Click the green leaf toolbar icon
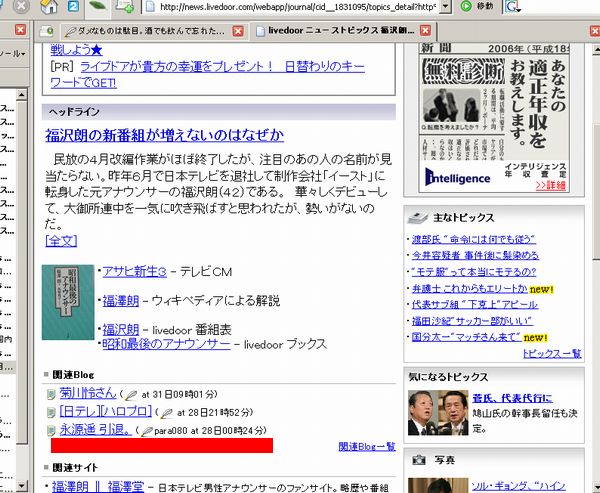The height and width of the screenshot is (493, 600). [98, 6]
